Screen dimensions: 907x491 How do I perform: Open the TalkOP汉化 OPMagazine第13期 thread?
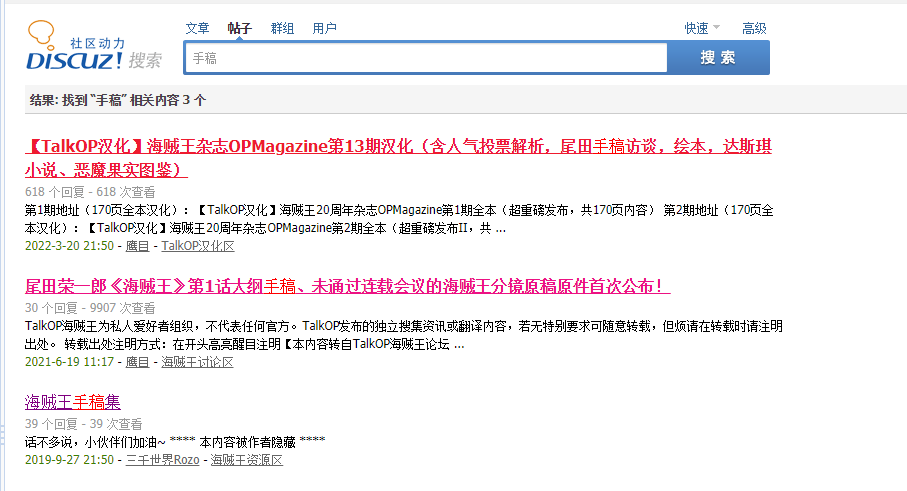point(398,158)
